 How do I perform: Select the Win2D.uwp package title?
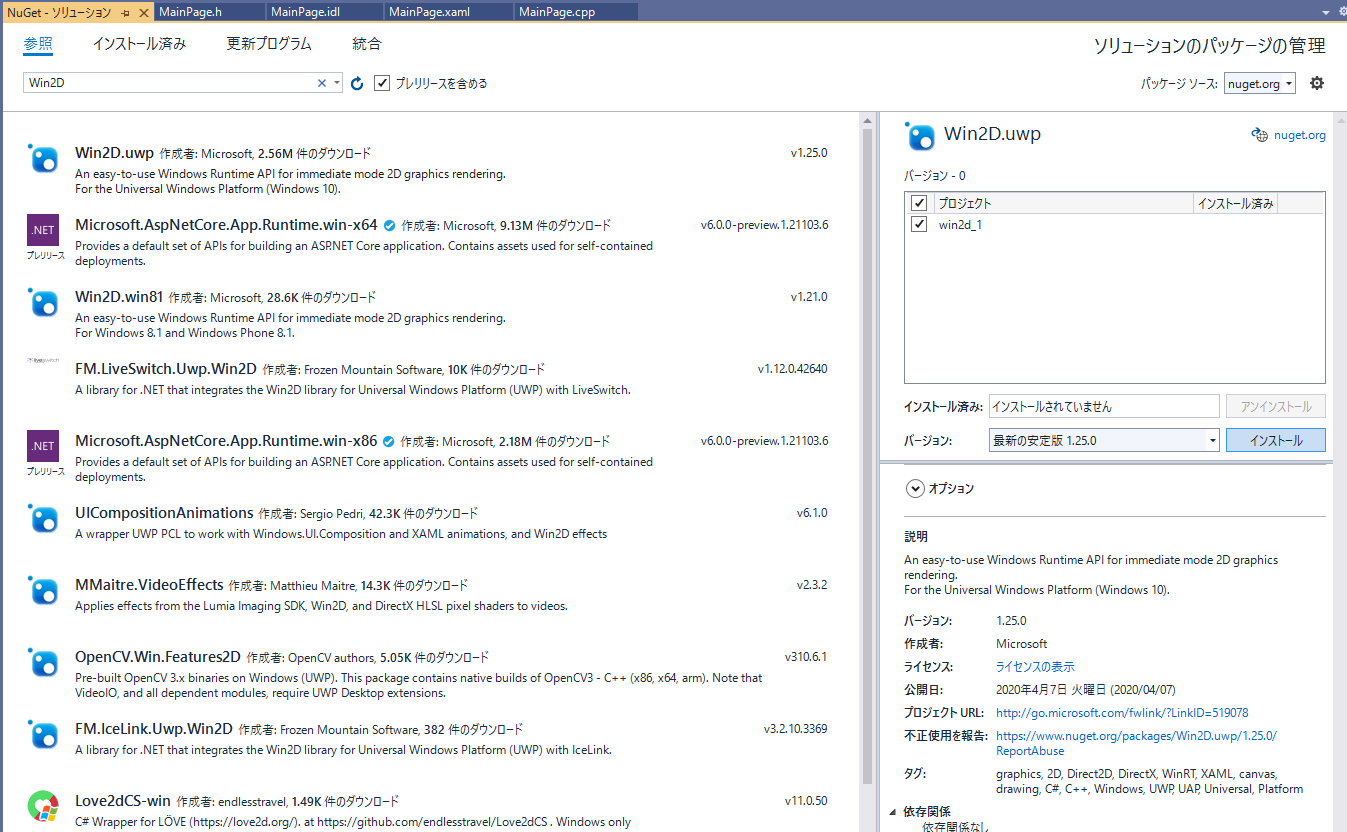tap(114, 153)
